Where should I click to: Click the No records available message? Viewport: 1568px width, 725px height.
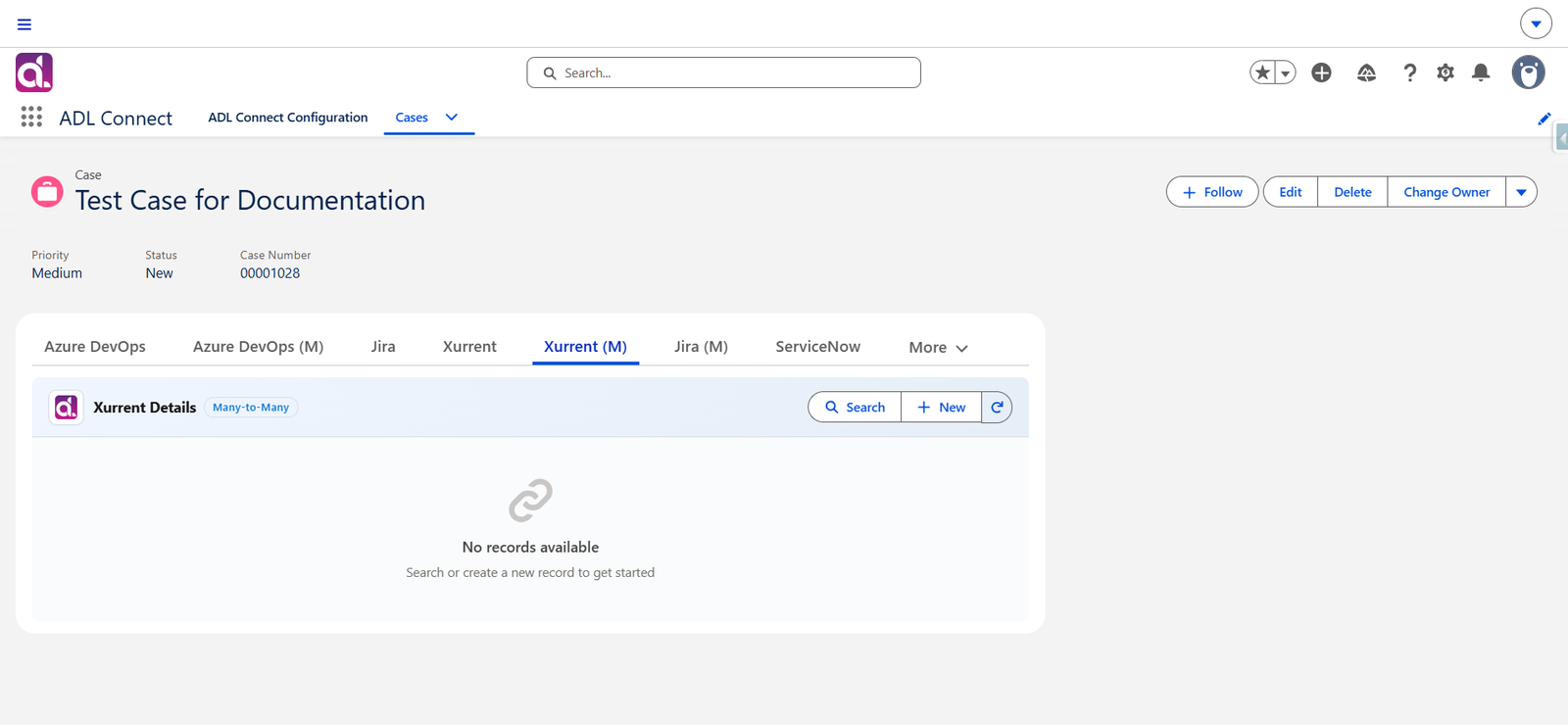[530, 548]
